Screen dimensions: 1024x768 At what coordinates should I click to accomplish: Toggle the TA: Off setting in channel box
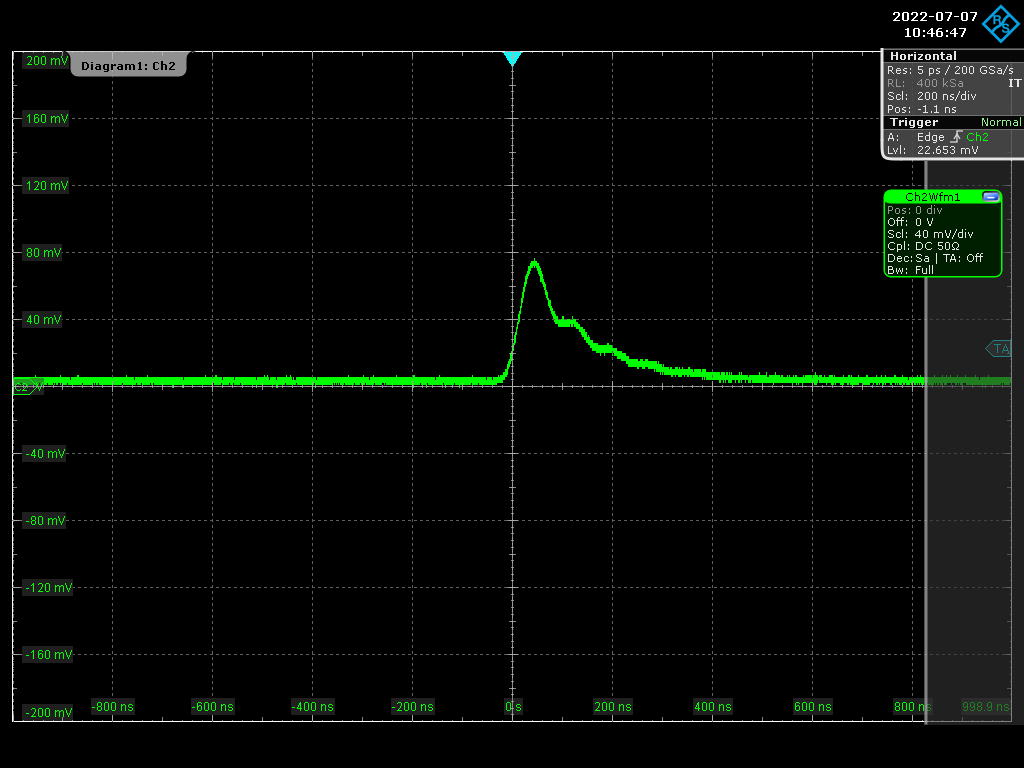coord(960,258)
